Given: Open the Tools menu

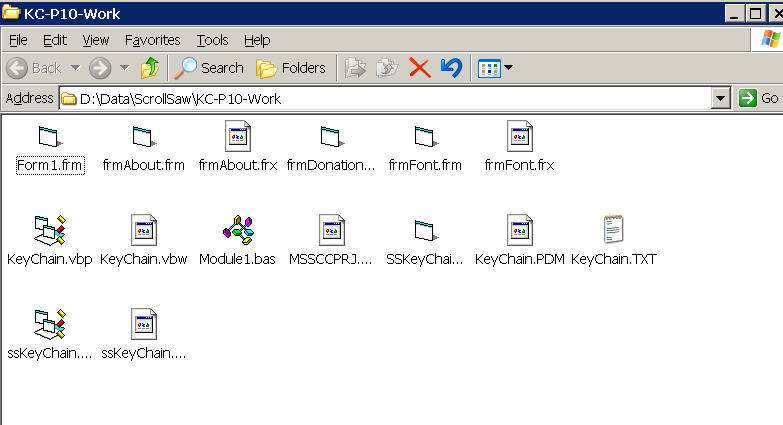Looking at the screenshot, I should click(212, 40).
